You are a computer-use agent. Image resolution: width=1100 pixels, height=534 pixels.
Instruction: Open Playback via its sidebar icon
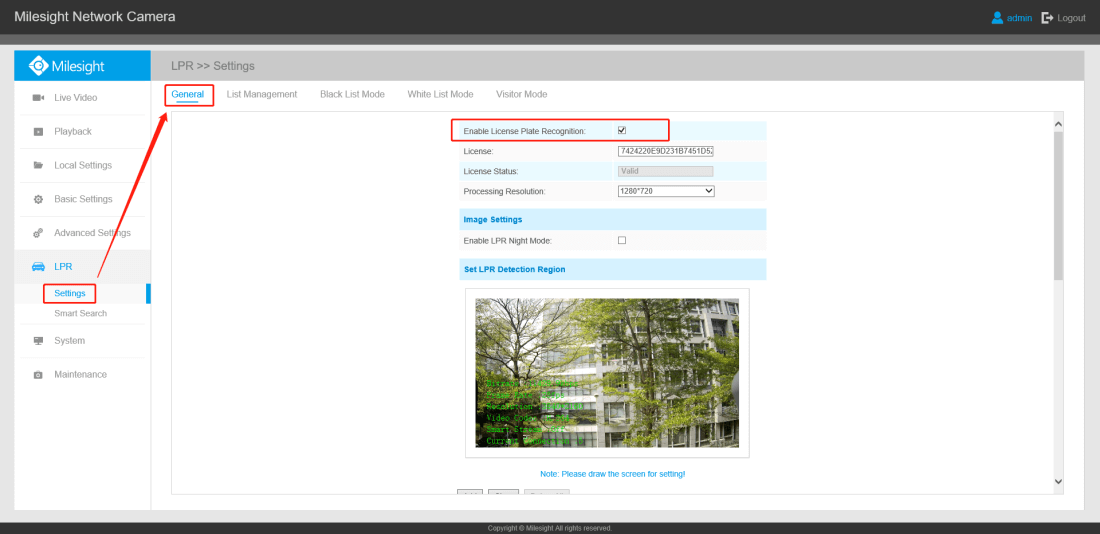coord(38,132)
